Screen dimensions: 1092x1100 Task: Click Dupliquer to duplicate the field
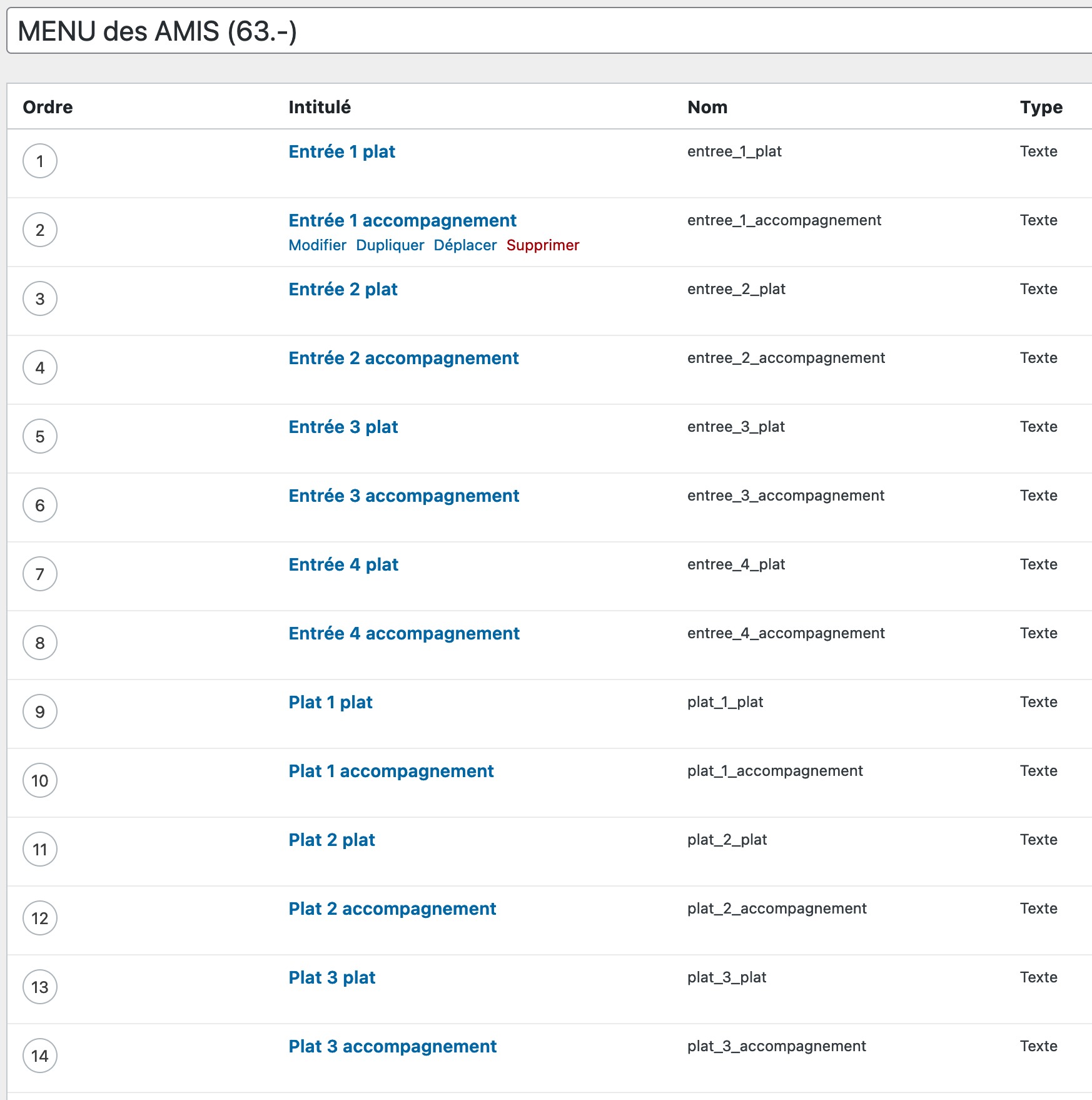tap(390, 245)
